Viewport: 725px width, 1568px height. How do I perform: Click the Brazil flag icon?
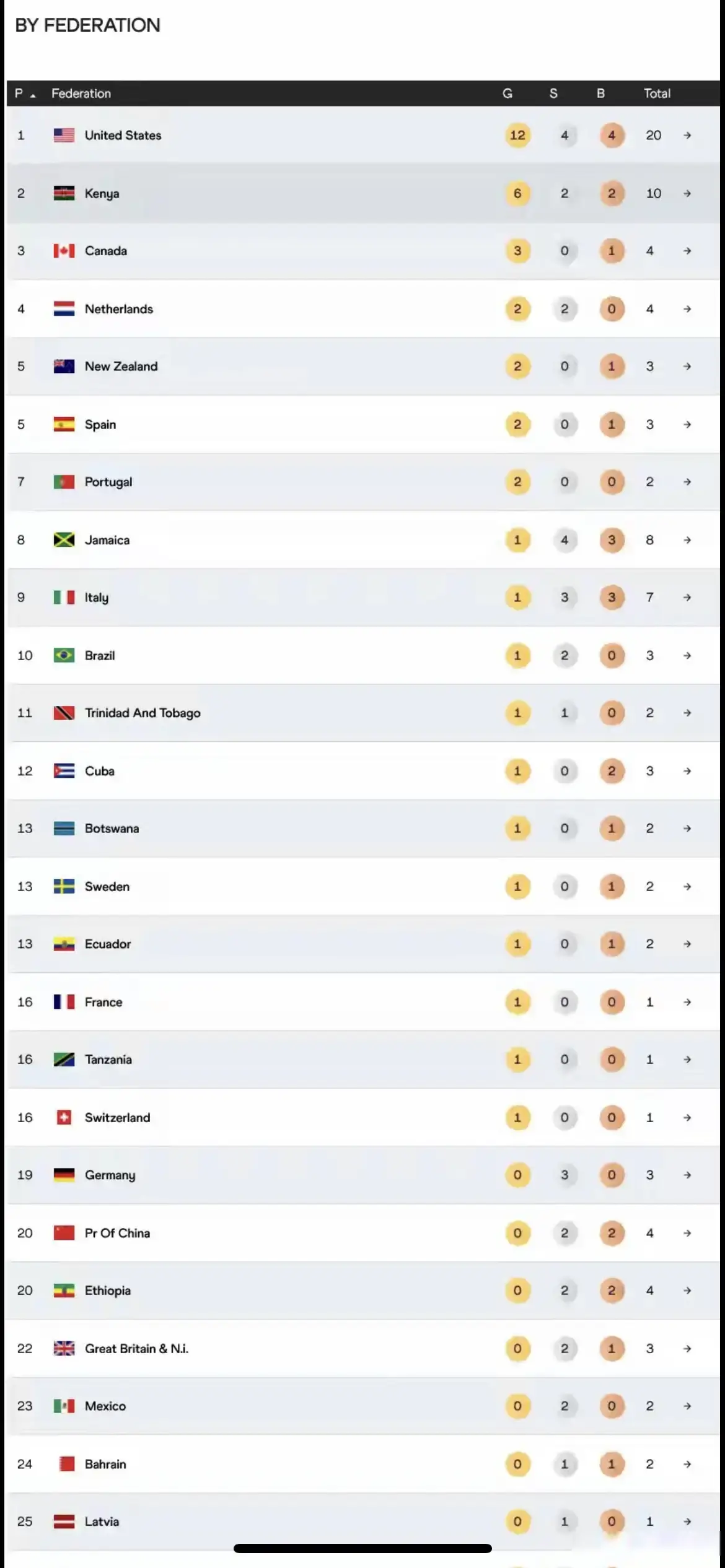point(64,655)
